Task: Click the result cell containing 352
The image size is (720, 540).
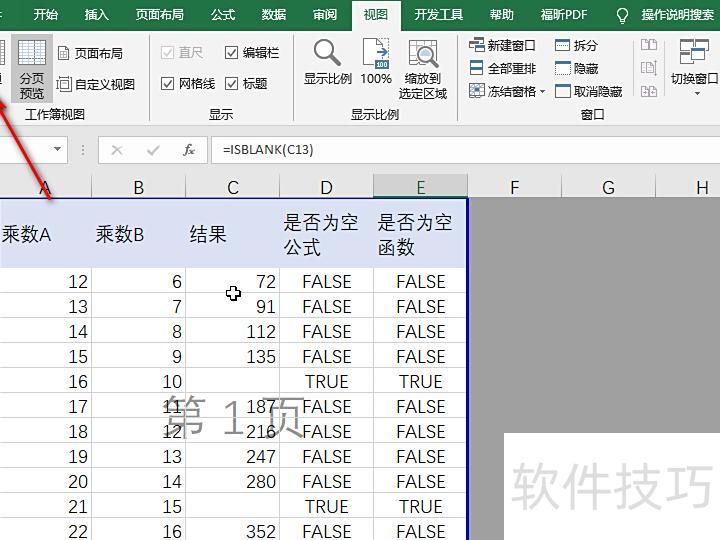Action: pyautogui.click(x=233, y=531)
